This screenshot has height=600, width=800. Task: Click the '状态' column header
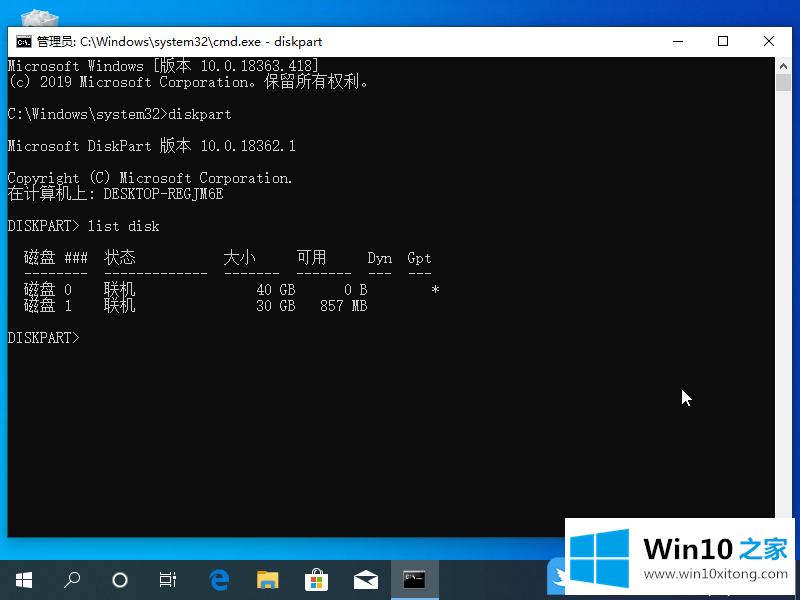coord(120,258)
